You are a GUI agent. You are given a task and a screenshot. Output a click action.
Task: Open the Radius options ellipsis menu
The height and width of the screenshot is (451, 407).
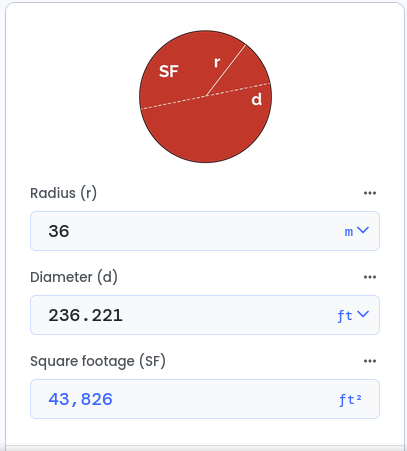(x=370, y=193)
